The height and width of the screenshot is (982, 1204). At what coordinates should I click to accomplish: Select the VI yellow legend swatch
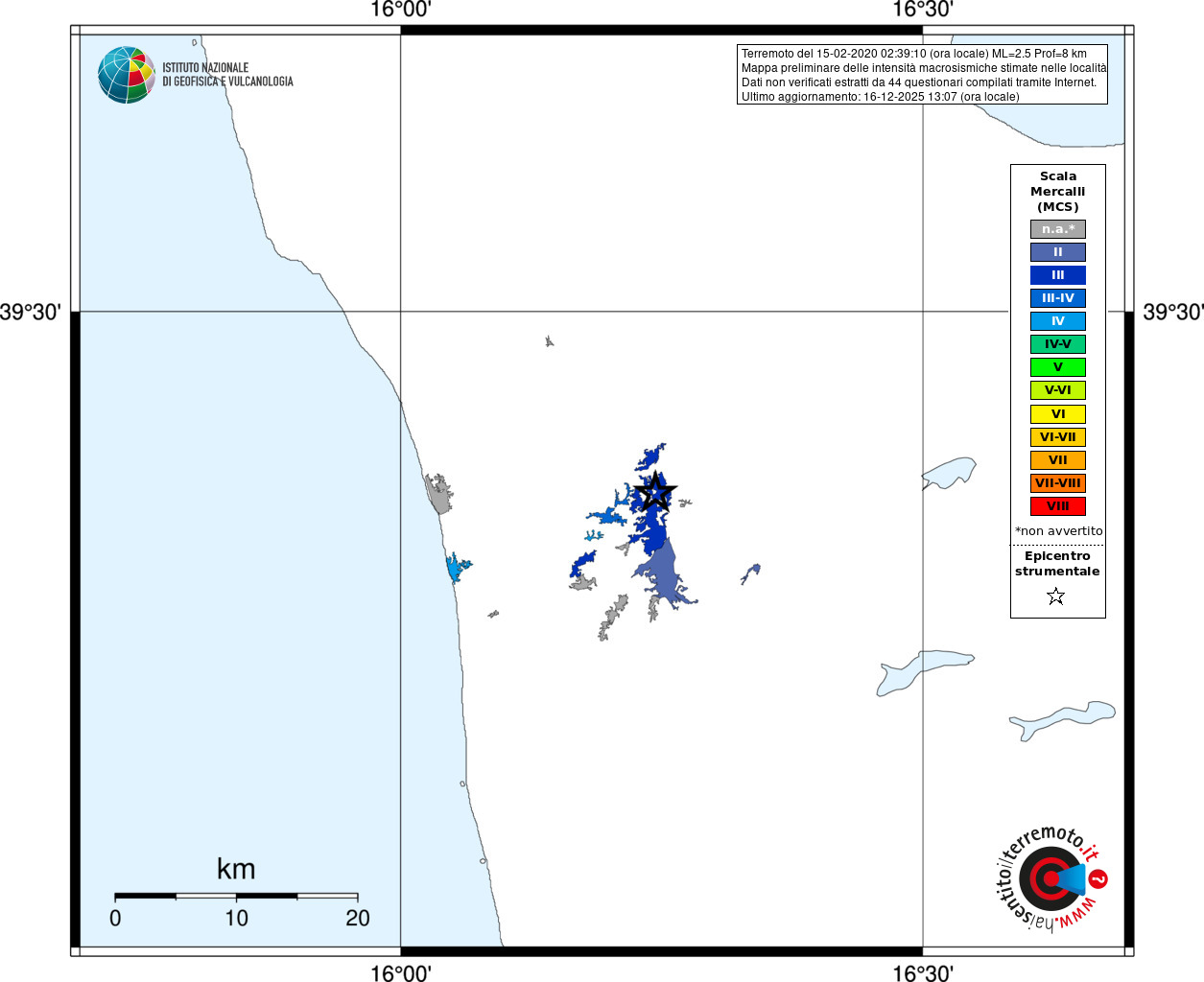pos(1058,414)
